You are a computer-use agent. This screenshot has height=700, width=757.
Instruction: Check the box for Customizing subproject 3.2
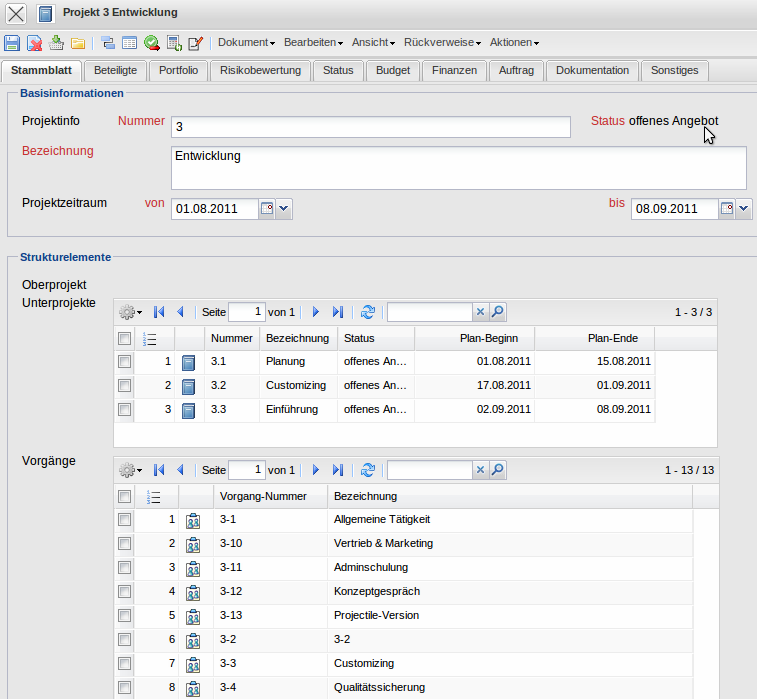pos(125,385)
